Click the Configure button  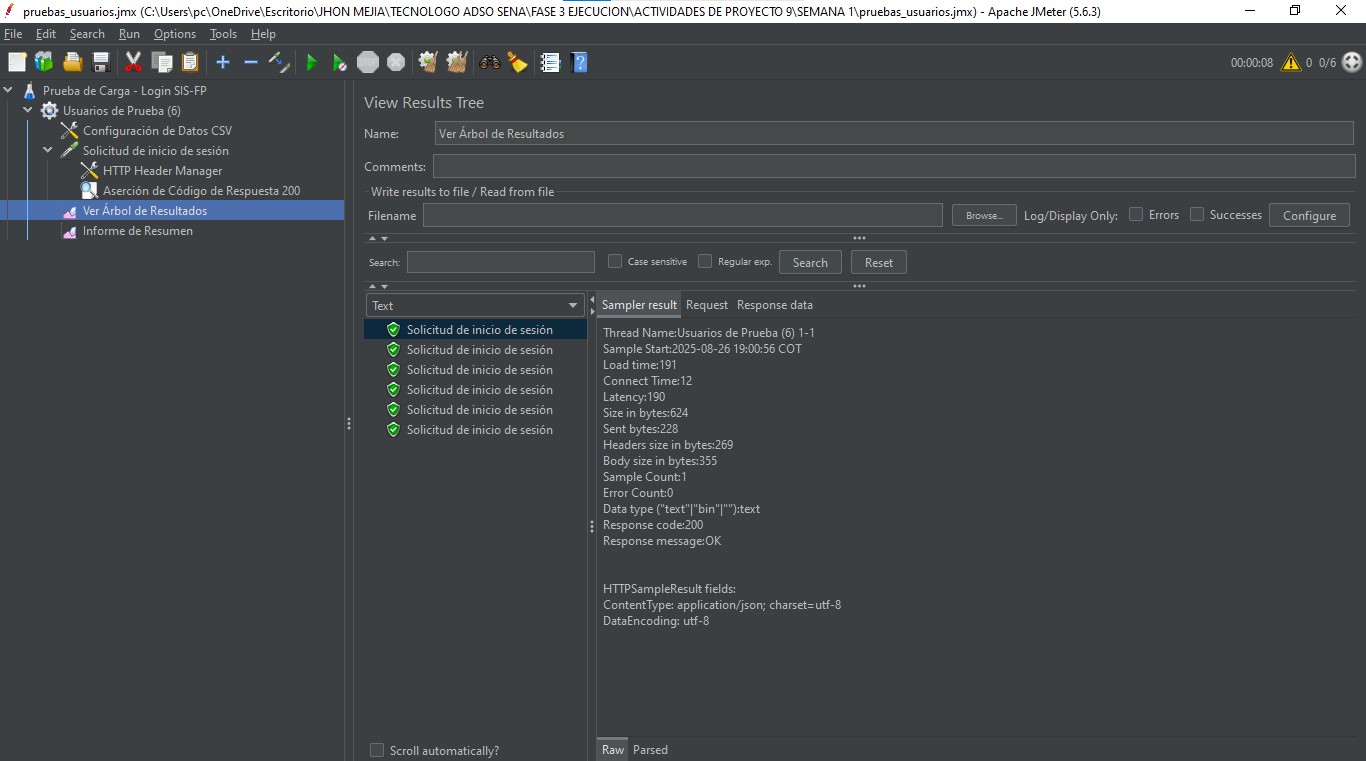point(1309,215)
